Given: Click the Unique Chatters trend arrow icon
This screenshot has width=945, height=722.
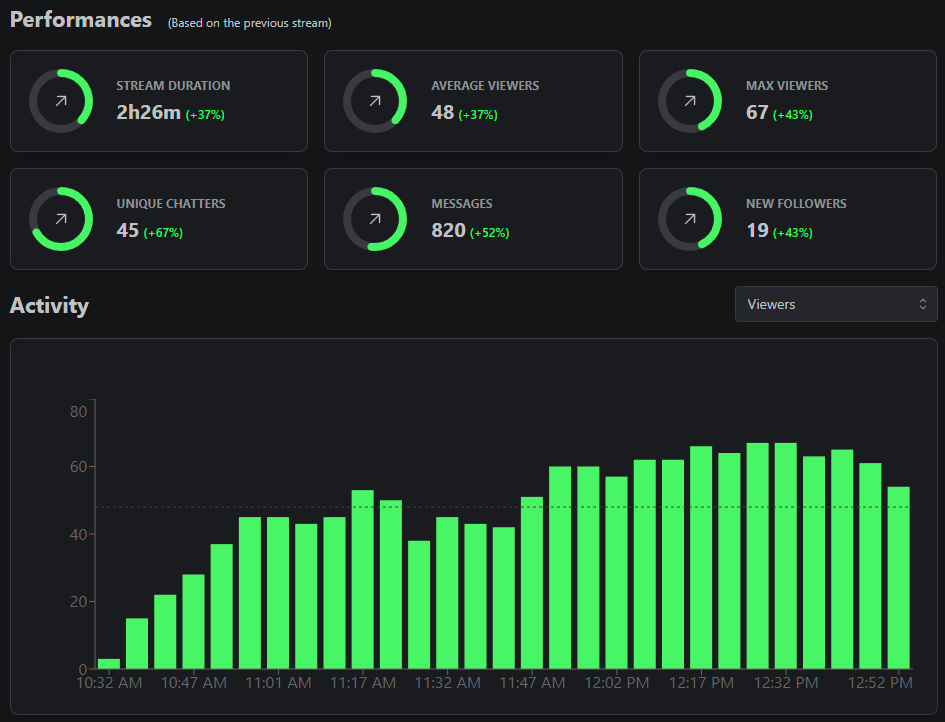Looking at the screenshot, I should [x=61, y=219].
